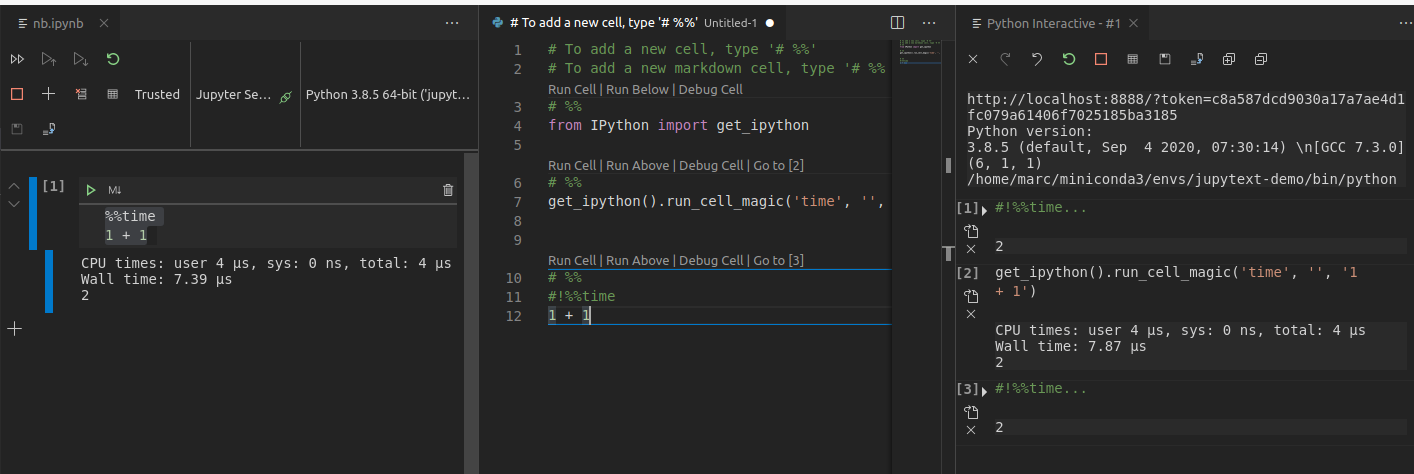Open the Jupyter Server selector
The width and height of the screenshot is (1414, 474).
[236, 95]
